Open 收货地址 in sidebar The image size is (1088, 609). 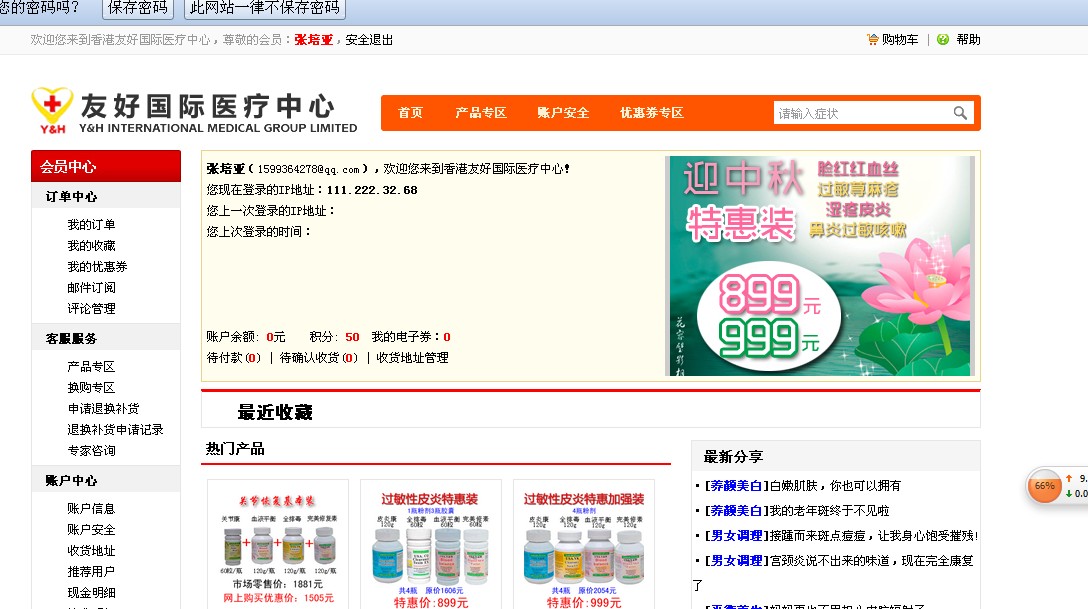[91, 551]
